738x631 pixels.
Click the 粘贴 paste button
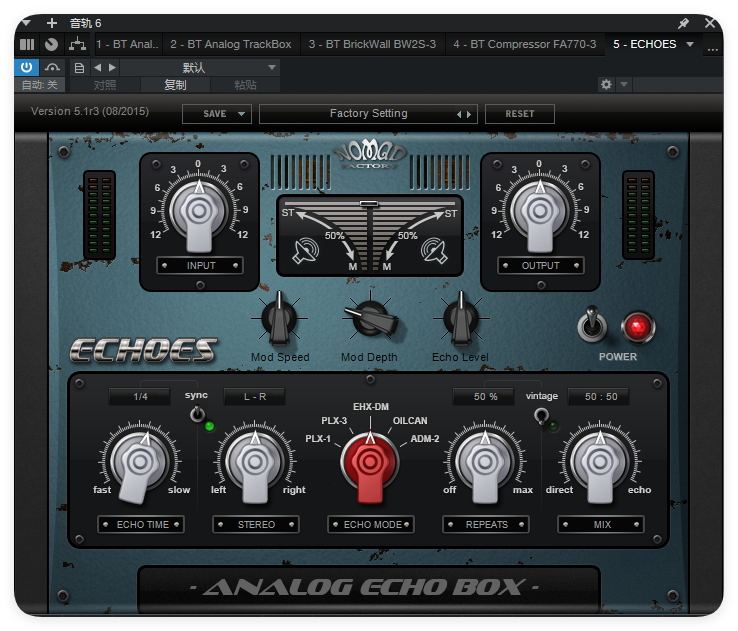click(x=245, y=85)
